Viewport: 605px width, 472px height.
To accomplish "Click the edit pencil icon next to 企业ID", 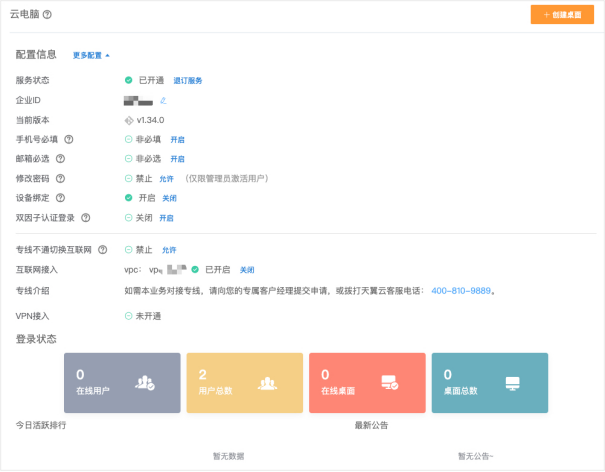I will pos(163,100).
